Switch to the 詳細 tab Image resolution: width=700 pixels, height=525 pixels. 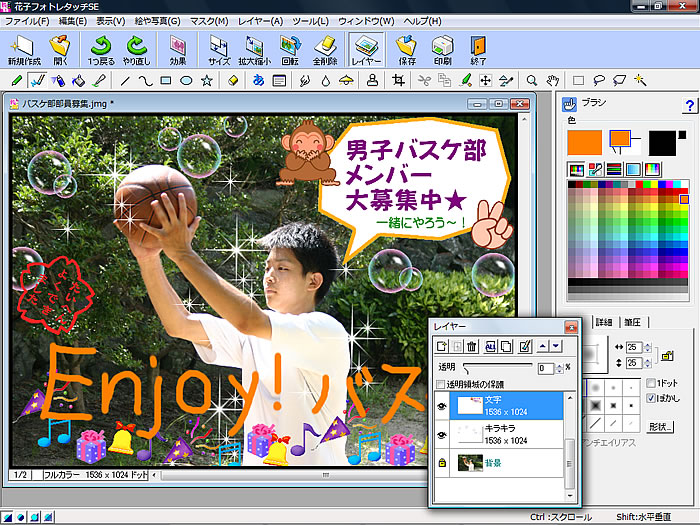click(604, 322)
